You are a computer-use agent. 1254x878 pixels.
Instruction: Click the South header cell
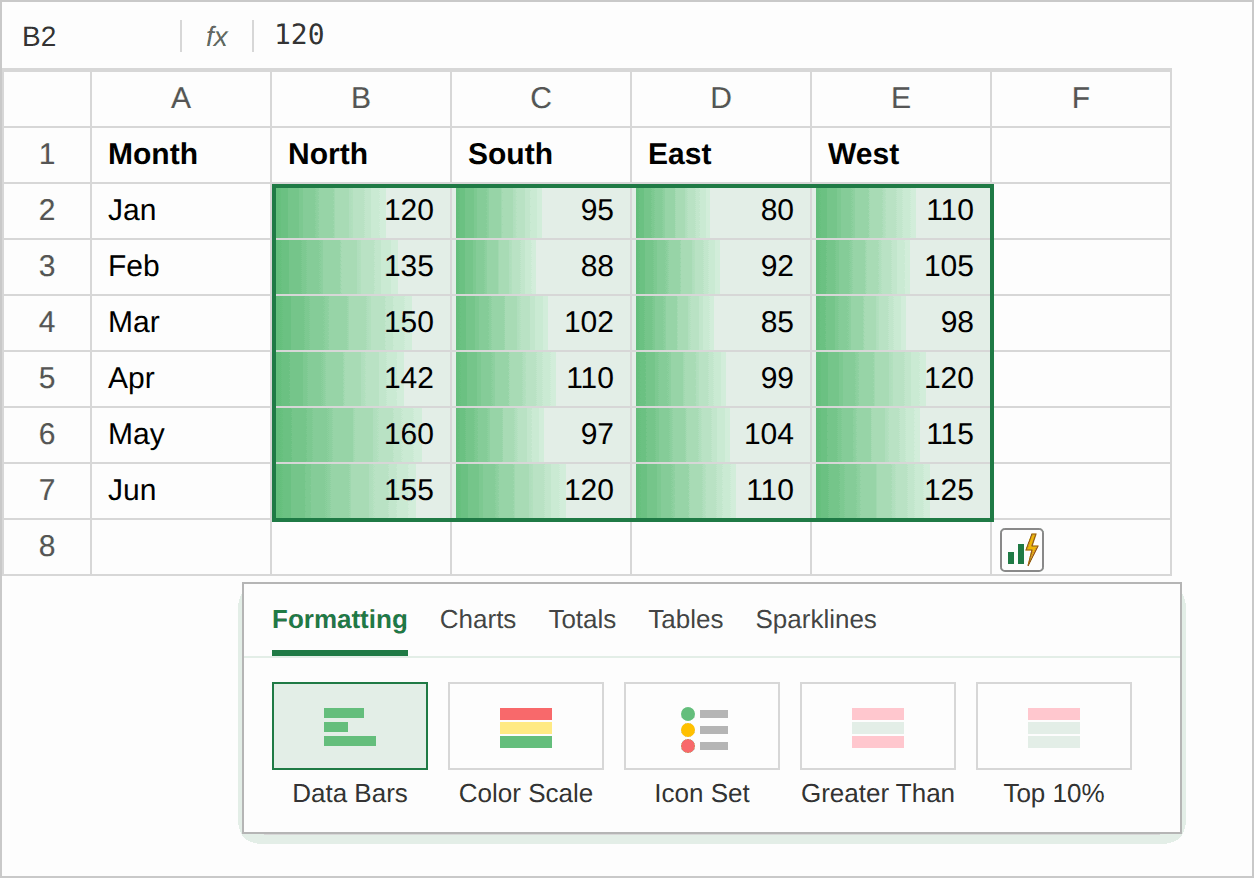click(x=541, y=154)
